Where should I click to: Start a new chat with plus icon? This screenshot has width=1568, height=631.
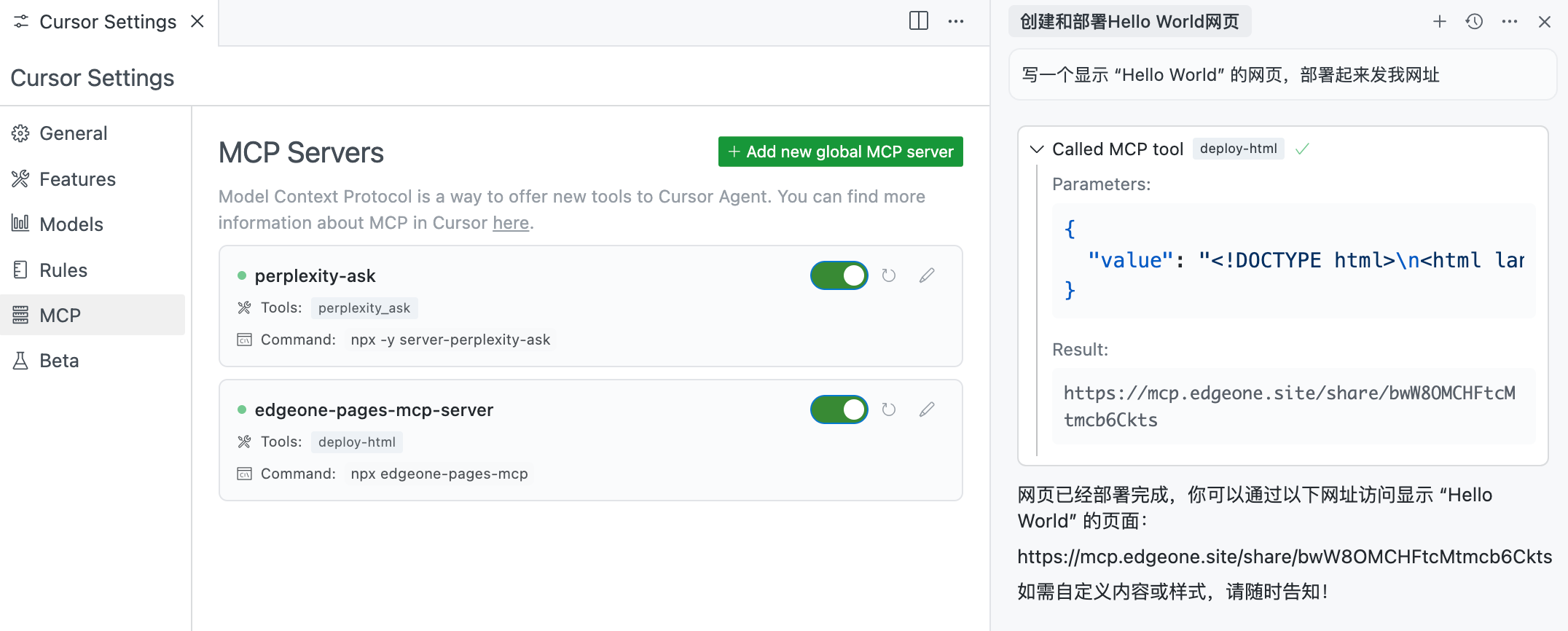click(x=1439, y=22)
